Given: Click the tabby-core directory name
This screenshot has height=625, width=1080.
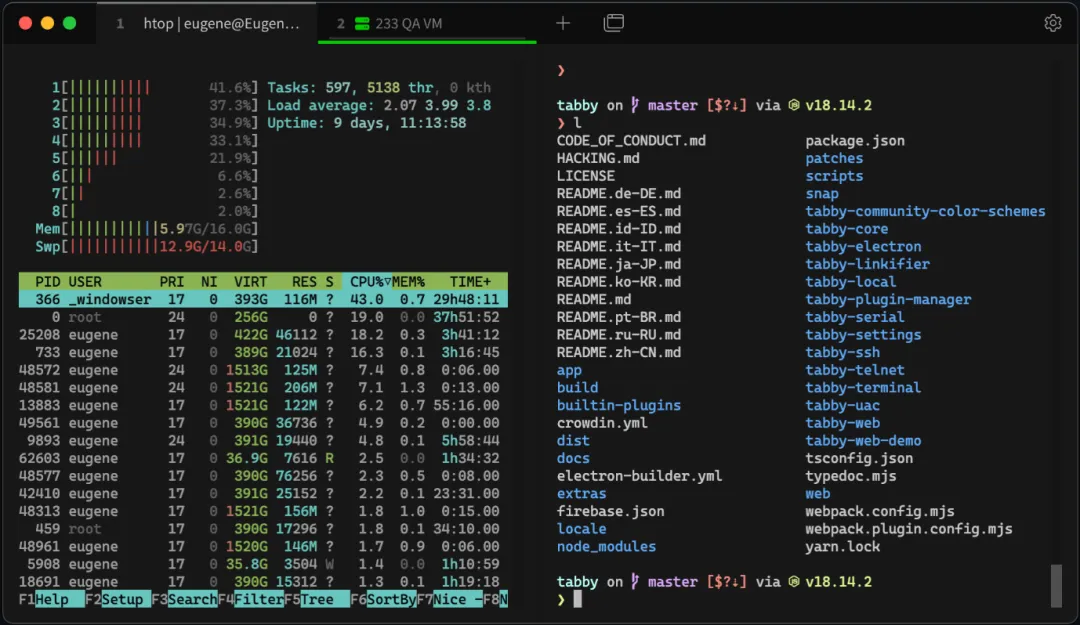Looking at the screenshot, I should tap(846, 229).
